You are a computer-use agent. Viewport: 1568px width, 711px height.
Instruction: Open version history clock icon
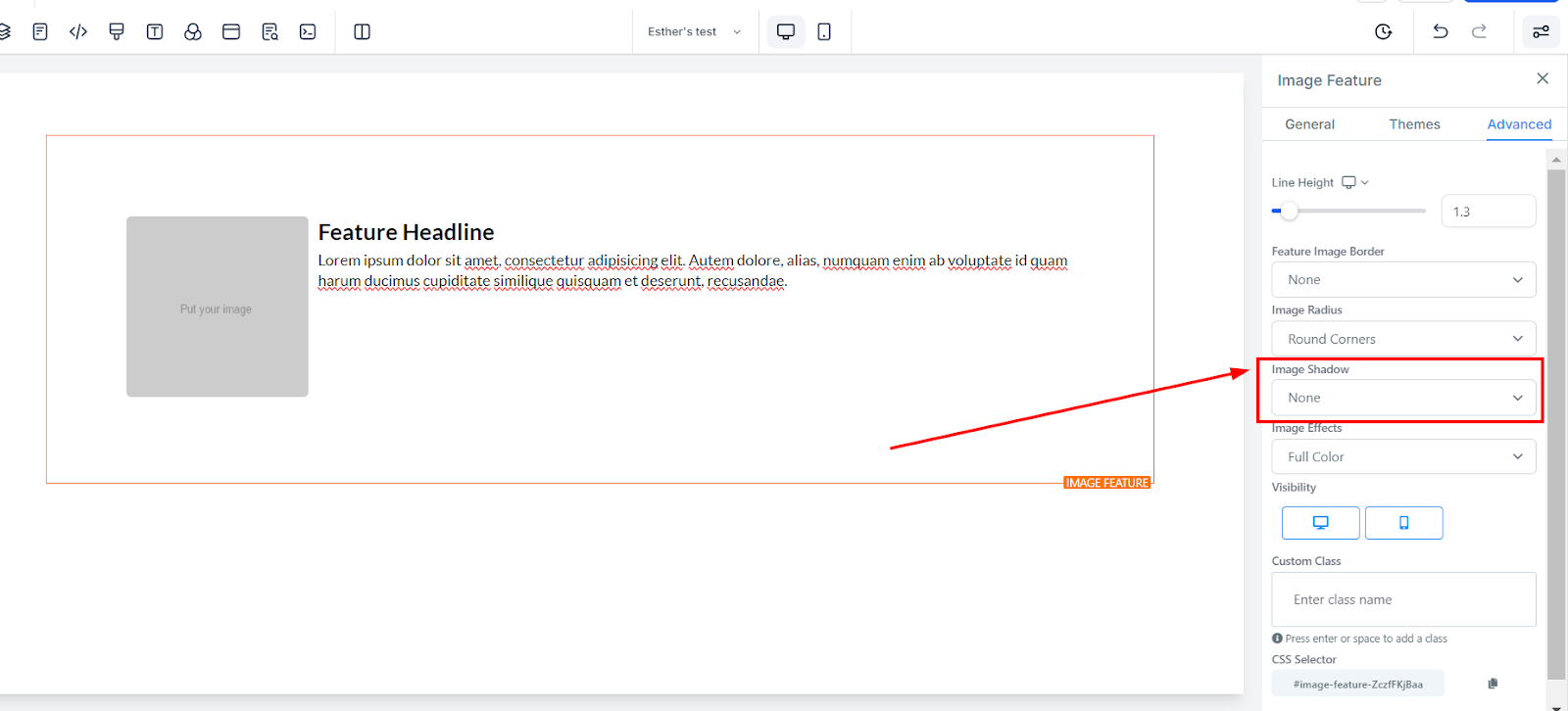(x=1384, y=31)
